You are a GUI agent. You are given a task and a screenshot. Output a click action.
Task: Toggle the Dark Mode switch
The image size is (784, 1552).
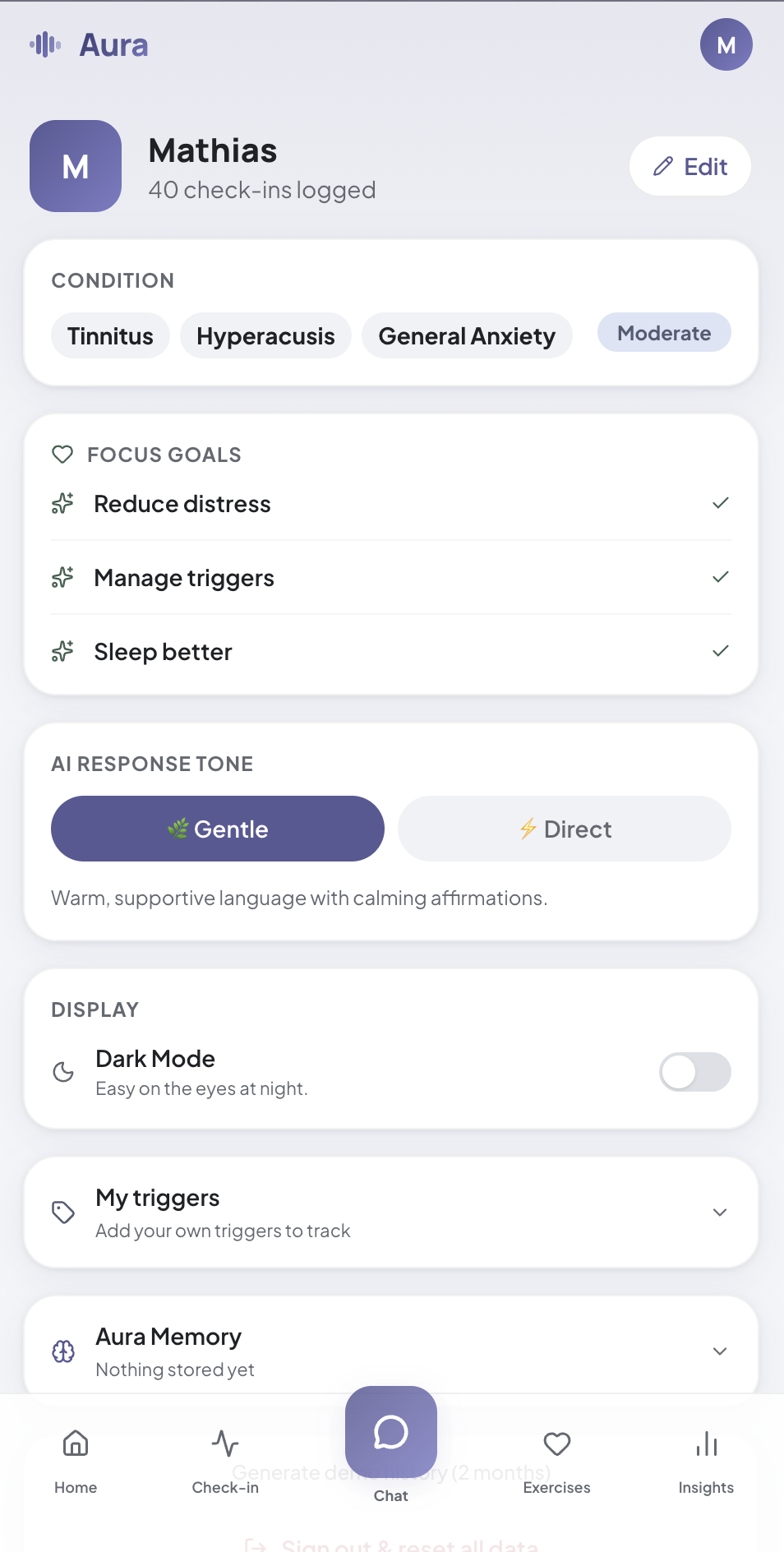click(x=694, y=1072)
